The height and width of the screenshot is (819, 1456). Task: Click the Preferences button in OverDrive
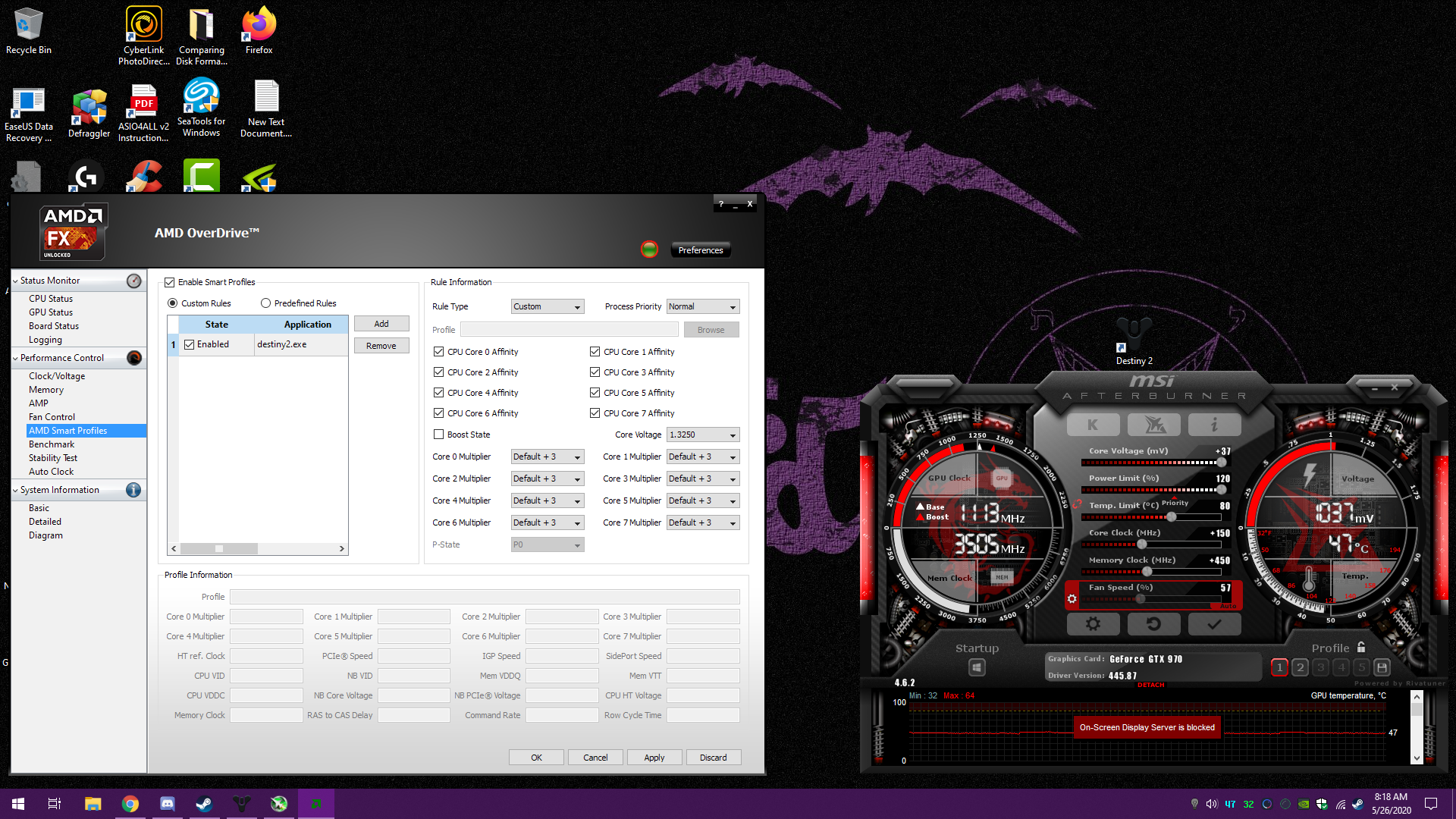(701, 250)
